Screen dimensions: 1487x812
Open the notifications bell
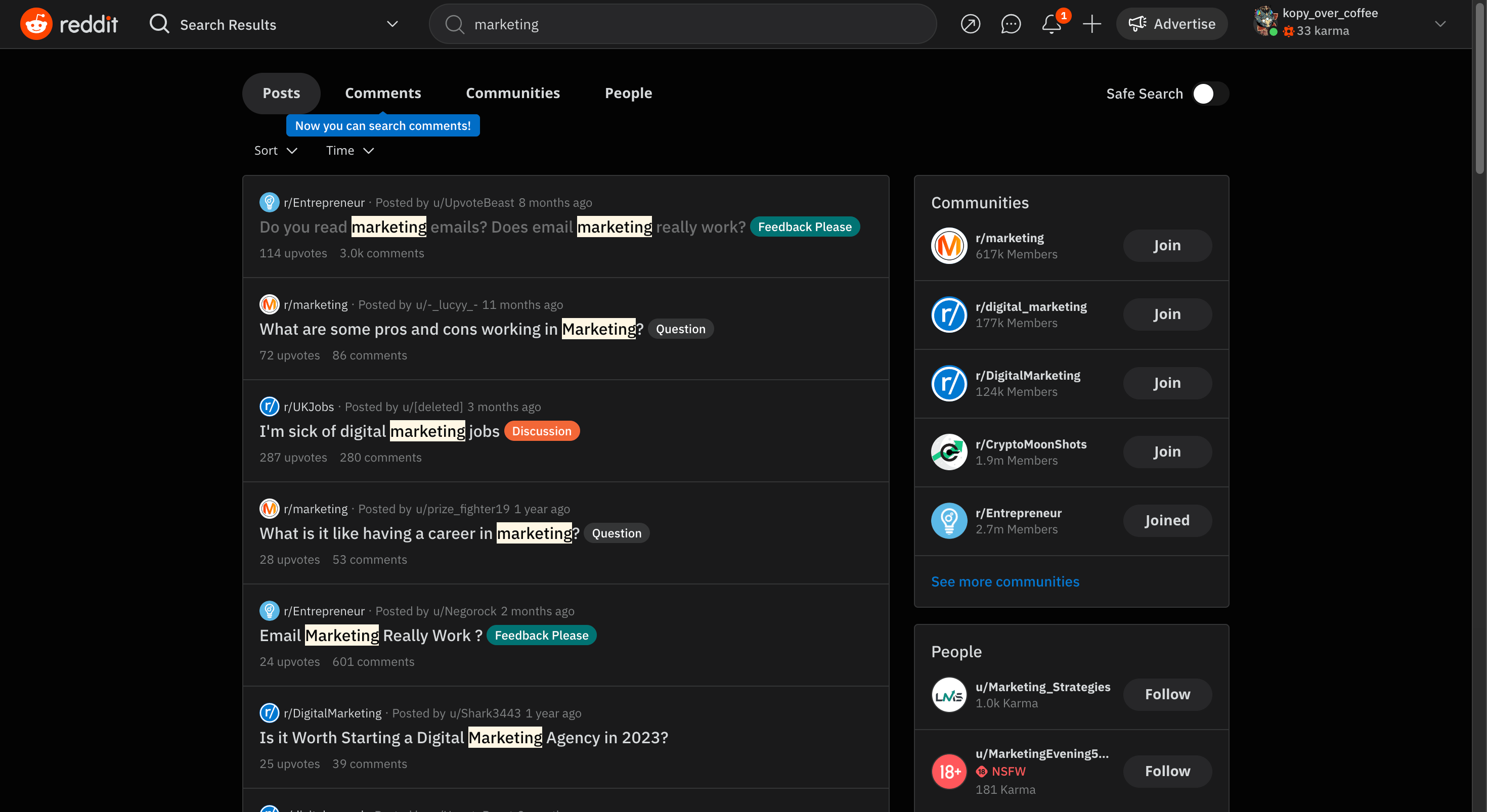1051,24
